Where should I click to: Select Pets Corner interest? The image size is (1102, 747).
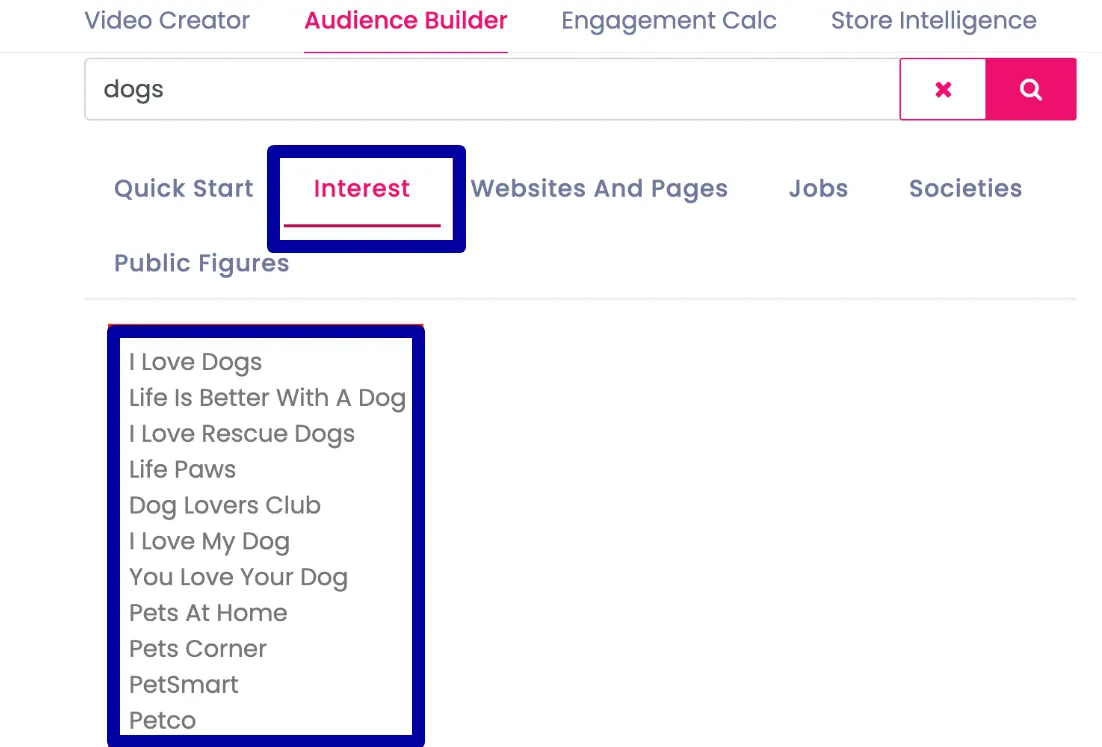tap(198, 649)
